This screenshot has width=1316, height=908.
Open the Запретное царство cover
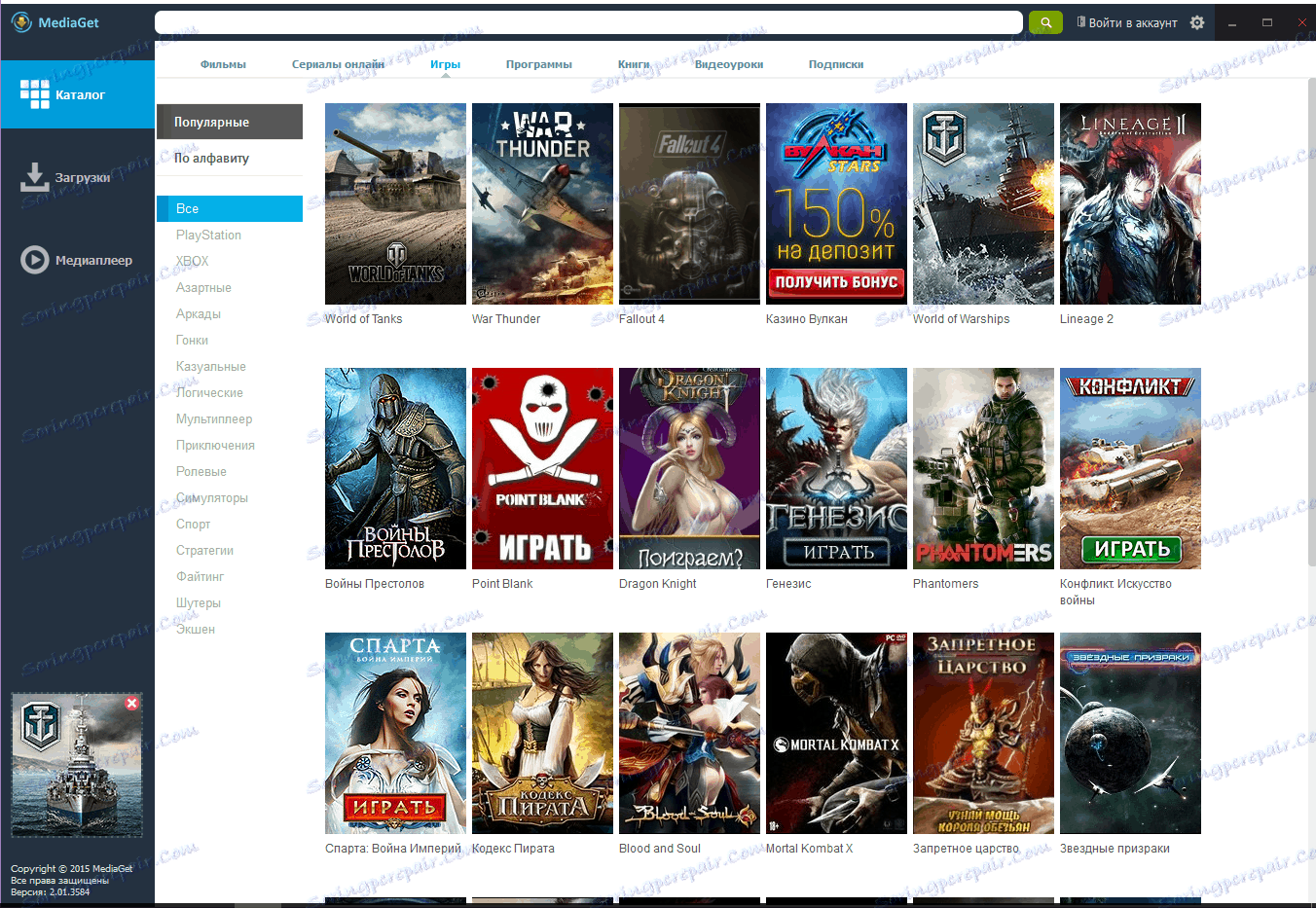(983, 733)
